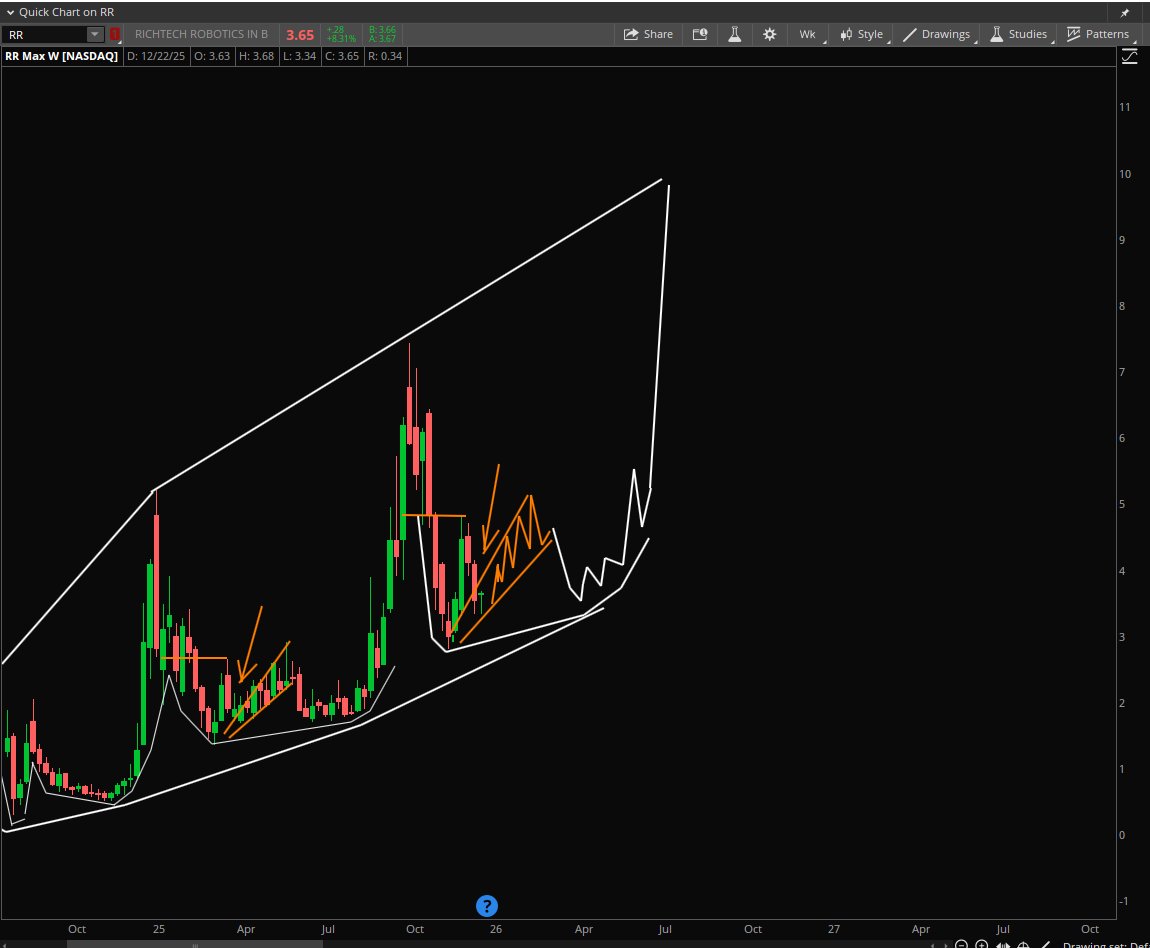This screenshot has height=948, width=1150.
Task: Open chart settings via the gear icon
Action: click(769, 33)
